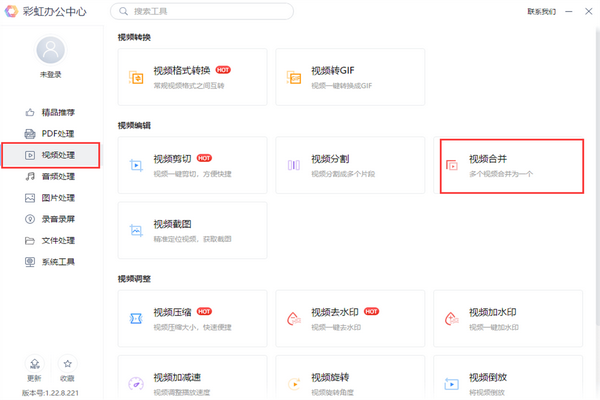Click the monitor icon beside 系统工具
Image resolution: width=600 pixels, height=400 pixels.
tap(30, 262)
